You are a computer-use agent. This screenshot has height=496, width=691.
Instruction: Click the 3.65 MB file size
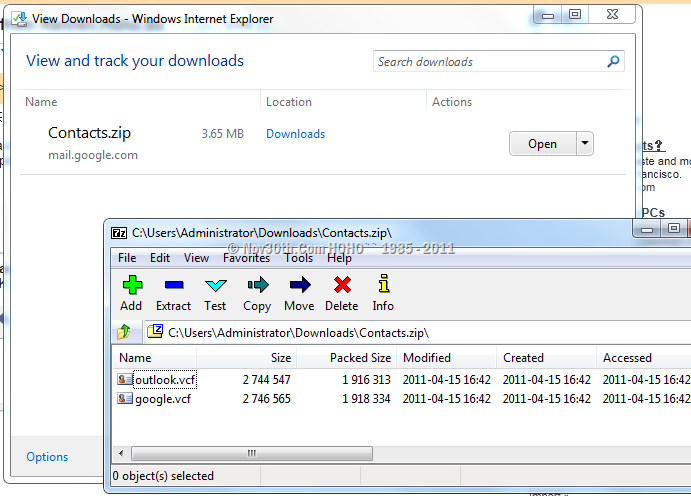[223, 134]
